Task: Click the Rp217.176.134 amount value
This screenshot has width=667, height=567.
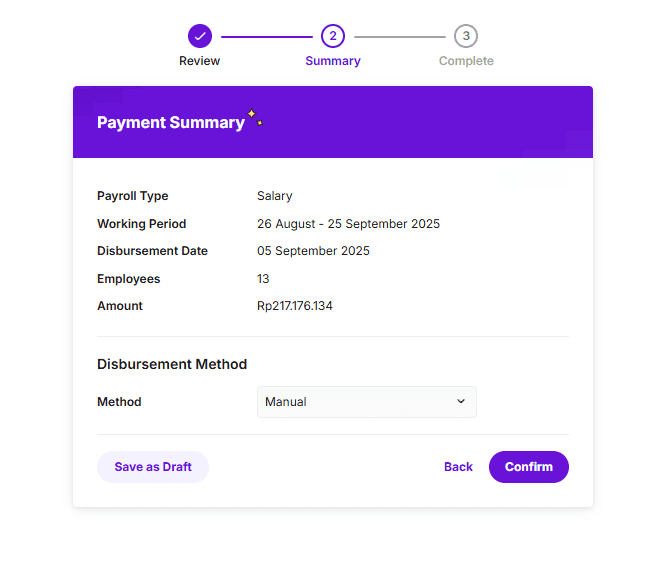Action: point(295,306)
